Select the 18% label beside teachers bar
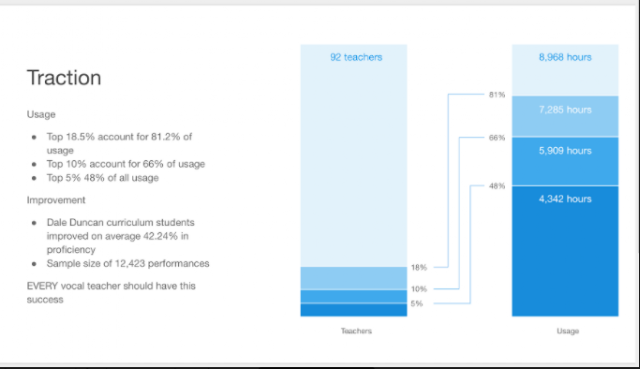Image resolution: width=640 pixels, height=369 pixels. pyautogui.click(x=419, y=268)
